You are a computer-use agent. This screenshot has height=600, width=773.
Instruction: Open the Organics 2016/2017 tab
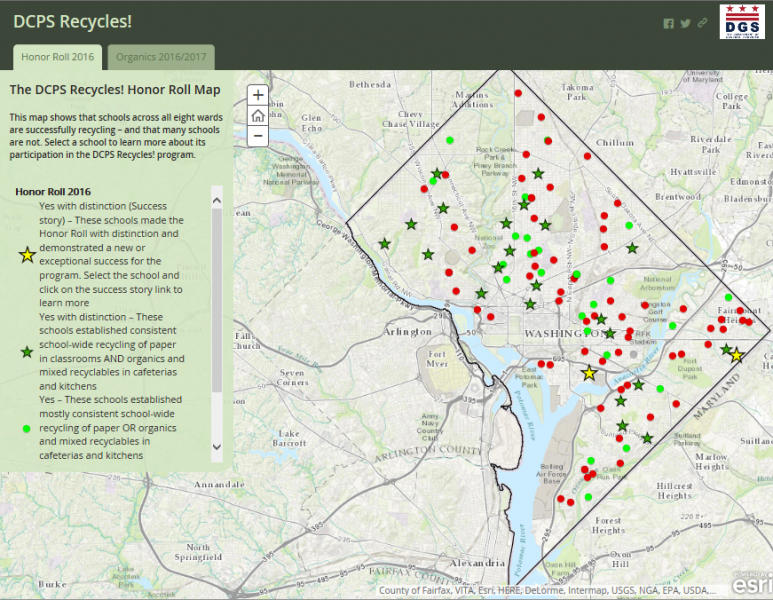tap(161, 57)
